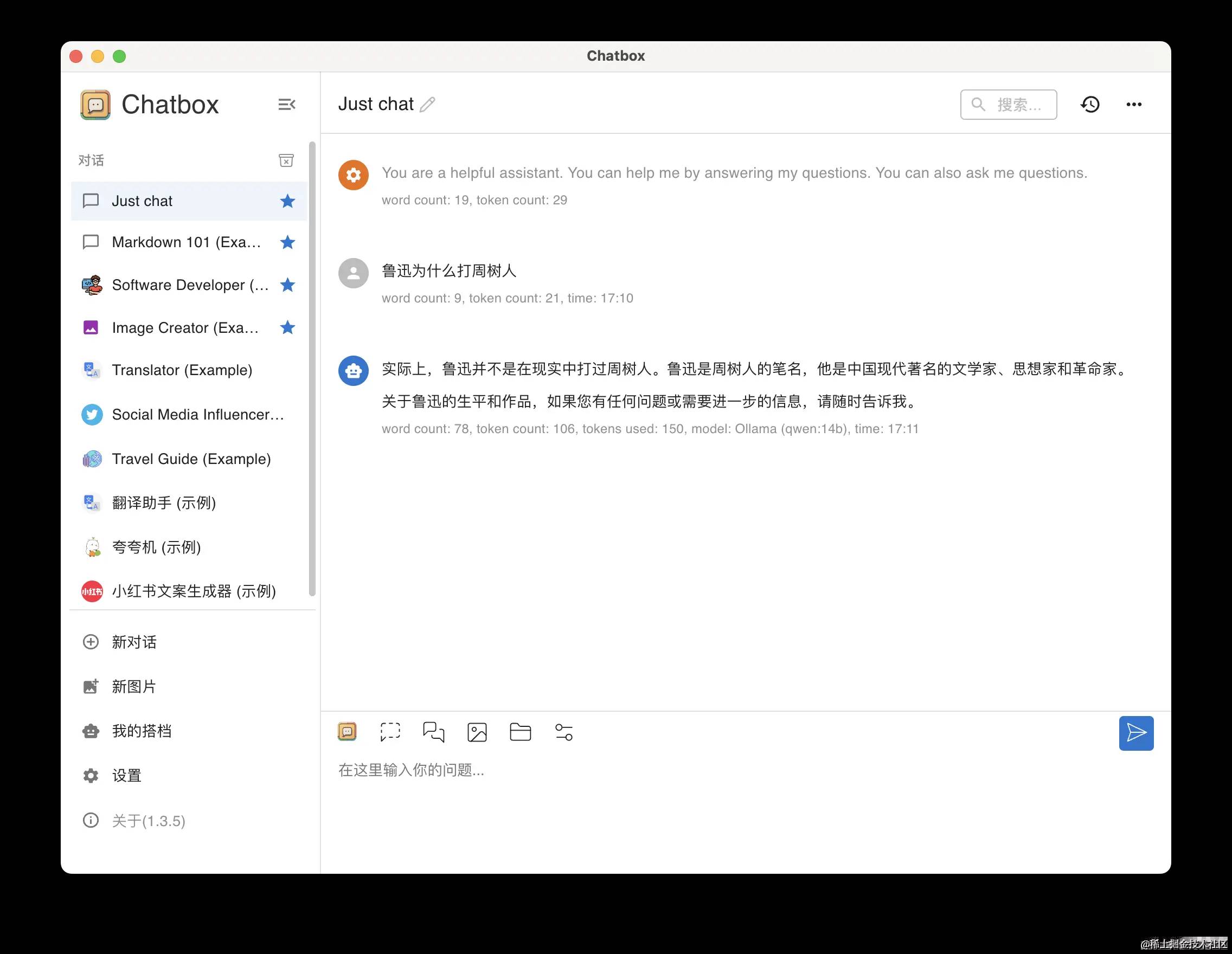This screenshot has height=954, width=1232.
Task: Open the history clock icon
Action: coord(1090,104)
